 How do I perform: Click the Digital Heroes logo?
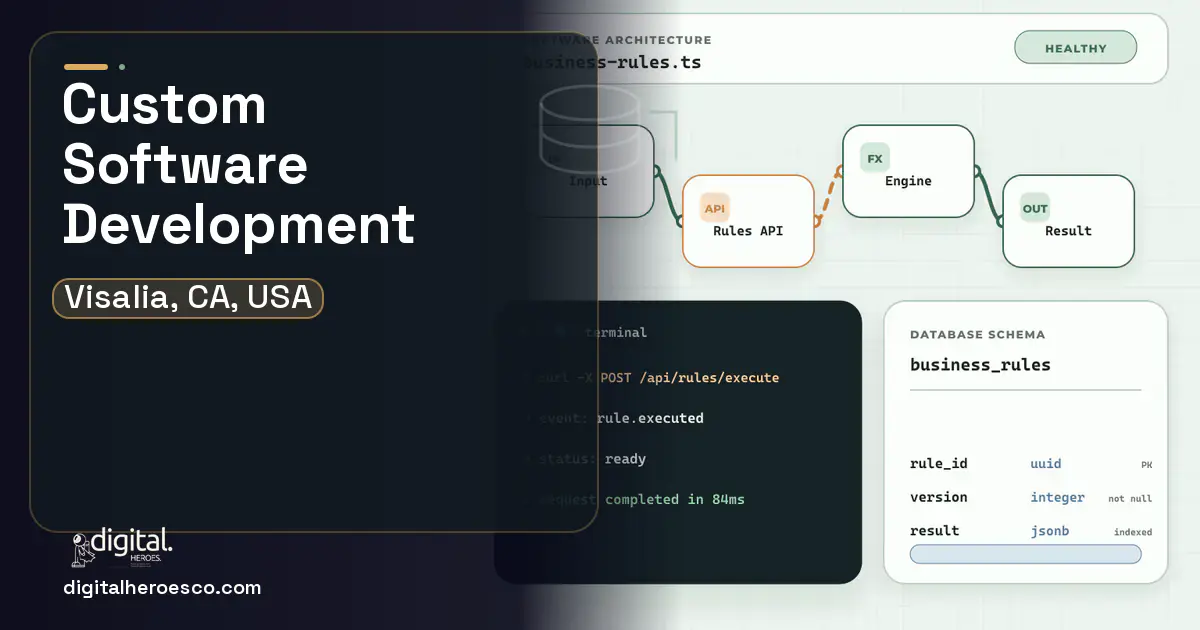point(122,547)
